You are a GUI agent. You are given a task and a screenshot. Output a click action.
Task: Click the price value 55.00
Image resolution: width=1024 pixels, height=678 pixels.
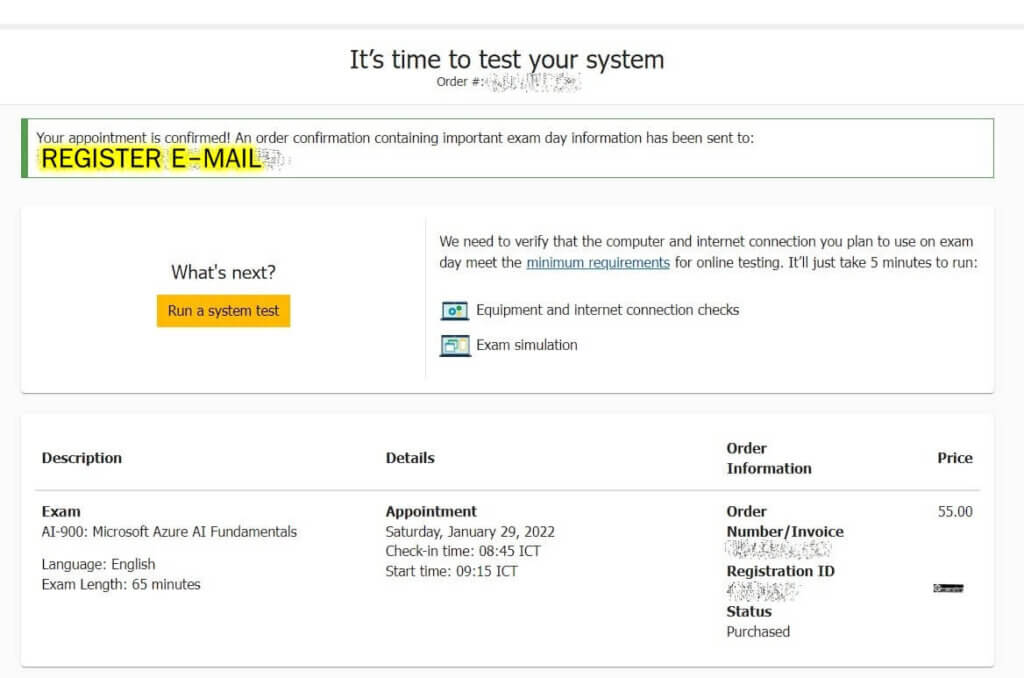955,511
